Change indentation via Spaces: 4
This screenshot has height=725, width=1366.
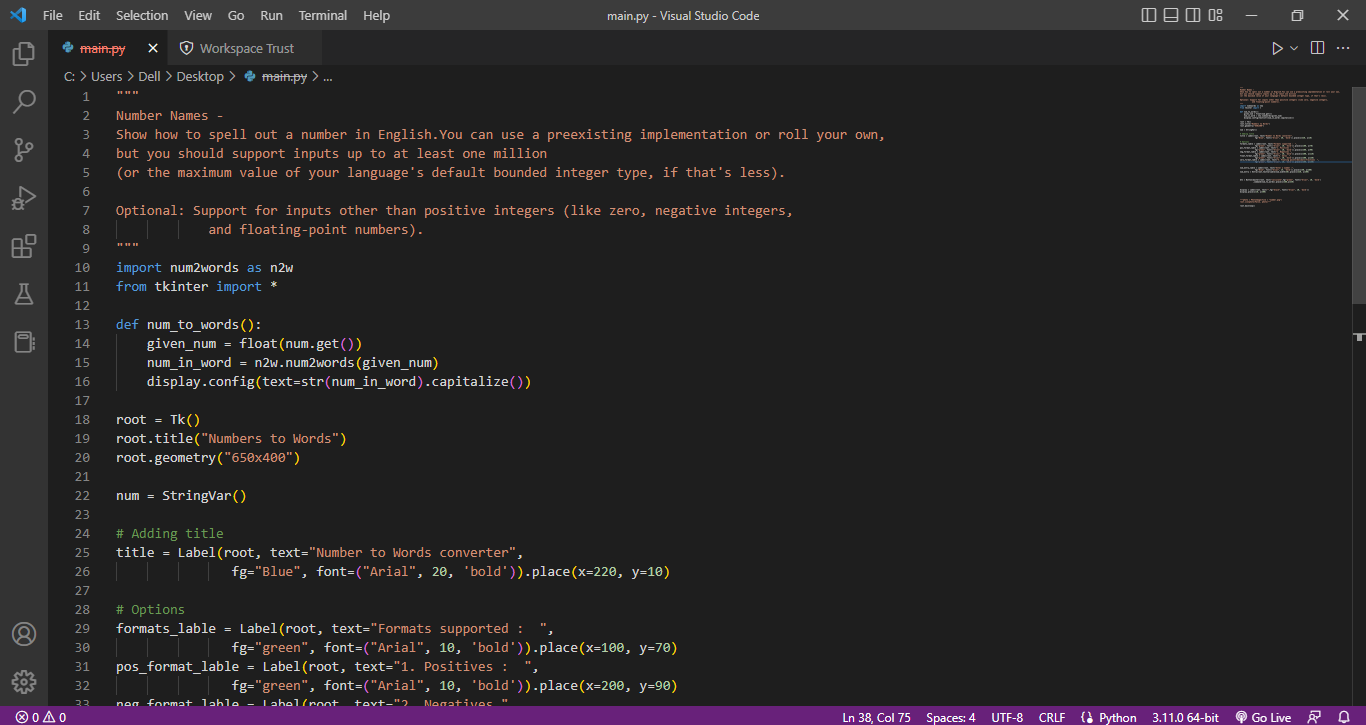pos(951,717)
